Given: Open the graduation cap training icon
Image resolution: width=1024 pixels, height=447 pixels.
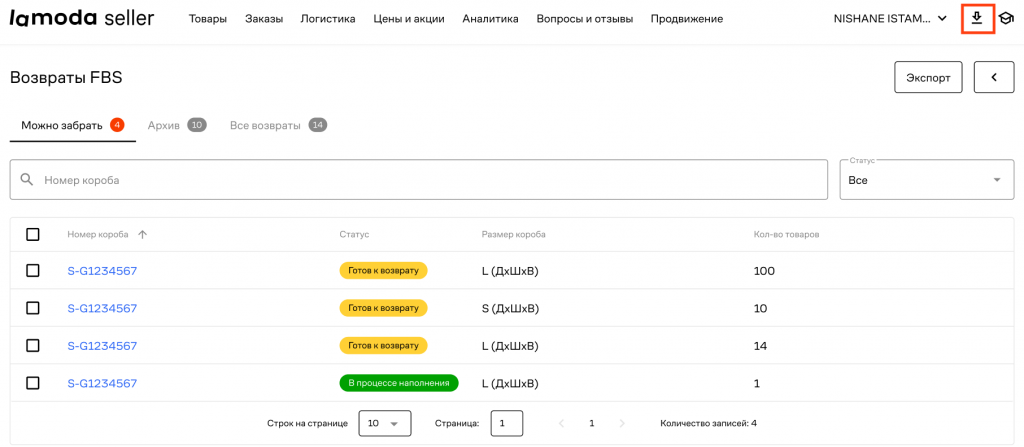Looking at the screenshot, I should 1006,19.
